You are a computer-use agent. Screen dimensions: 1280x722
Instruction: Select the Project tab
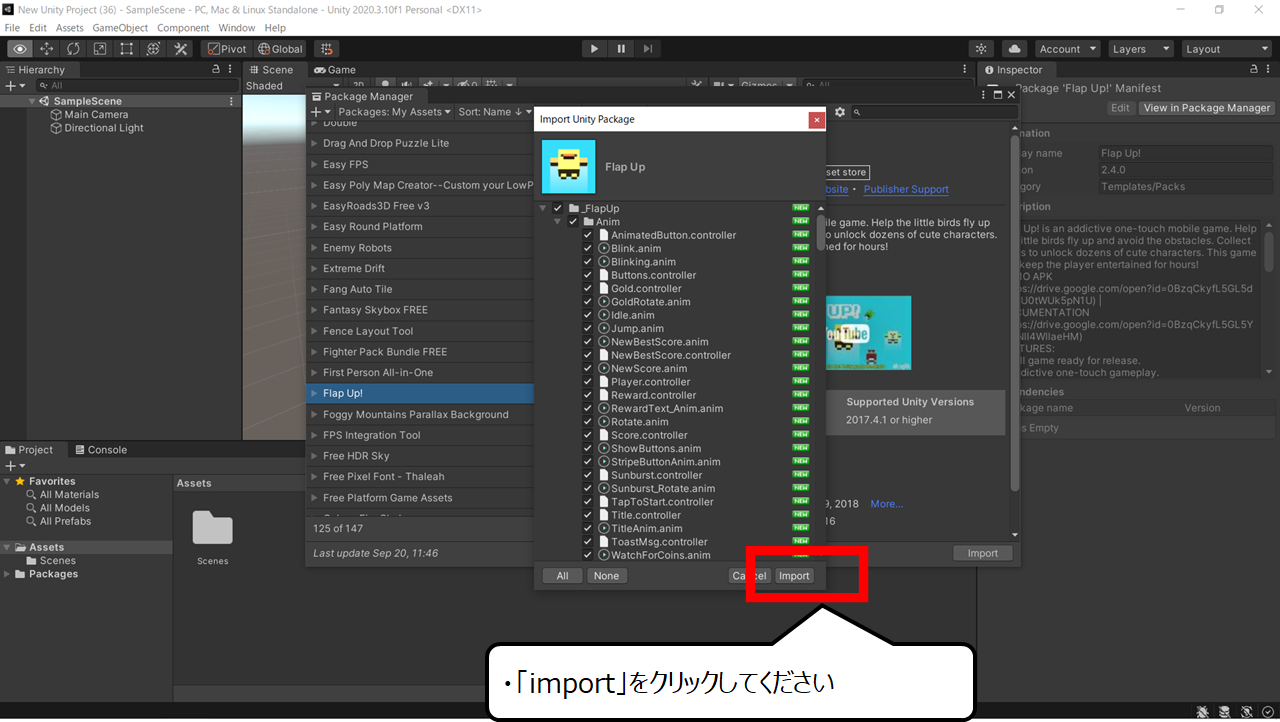pyautogui.click(x=29, y=450)
